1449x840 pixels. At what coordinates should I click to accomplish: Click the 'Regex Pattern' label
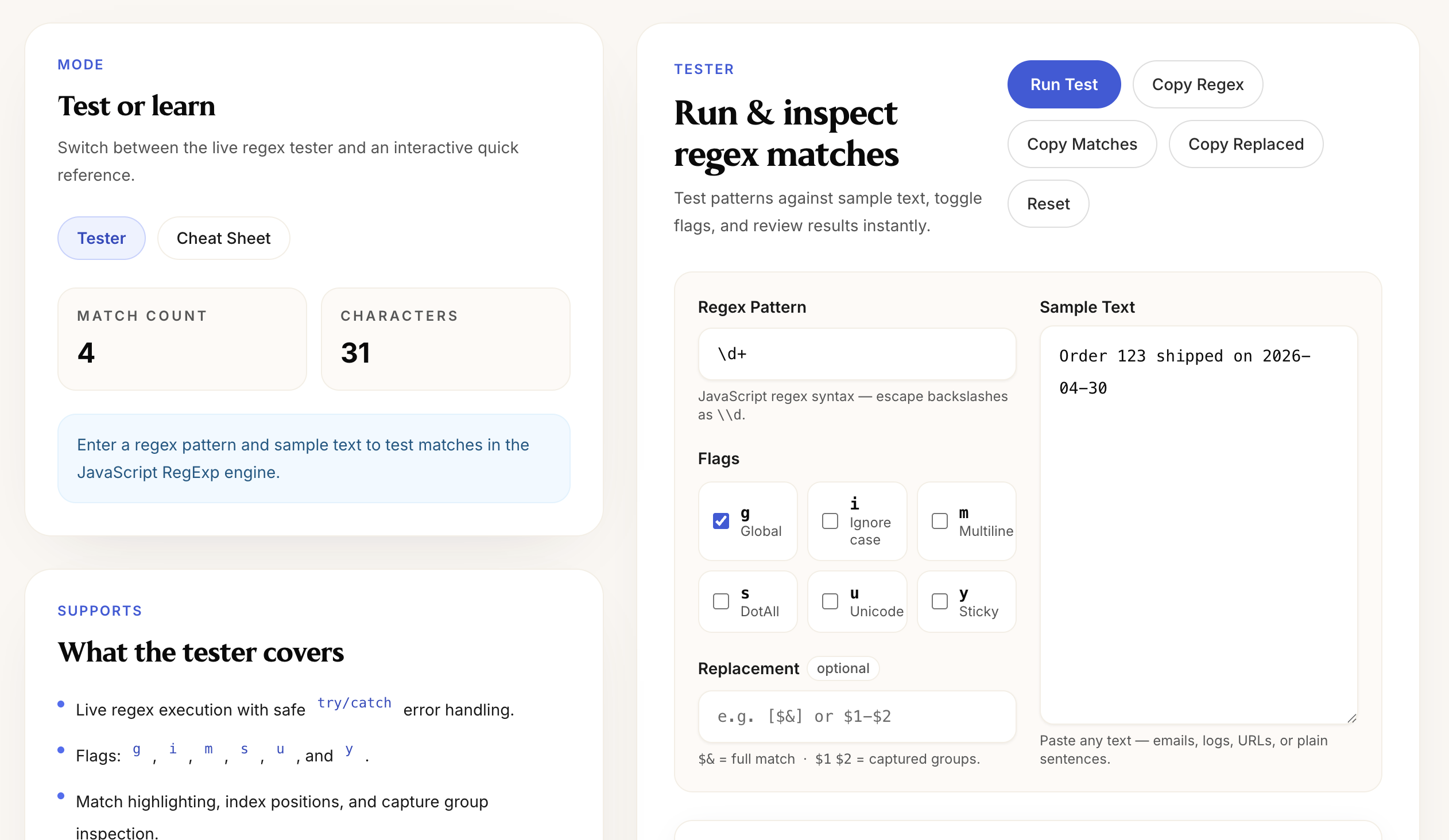coord(752,308)
